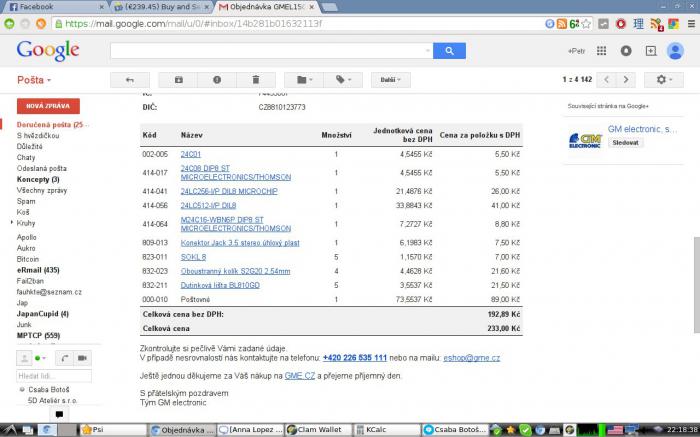
Task: Click the eshop@gme.cz email link
Action: tap(471, 358)
